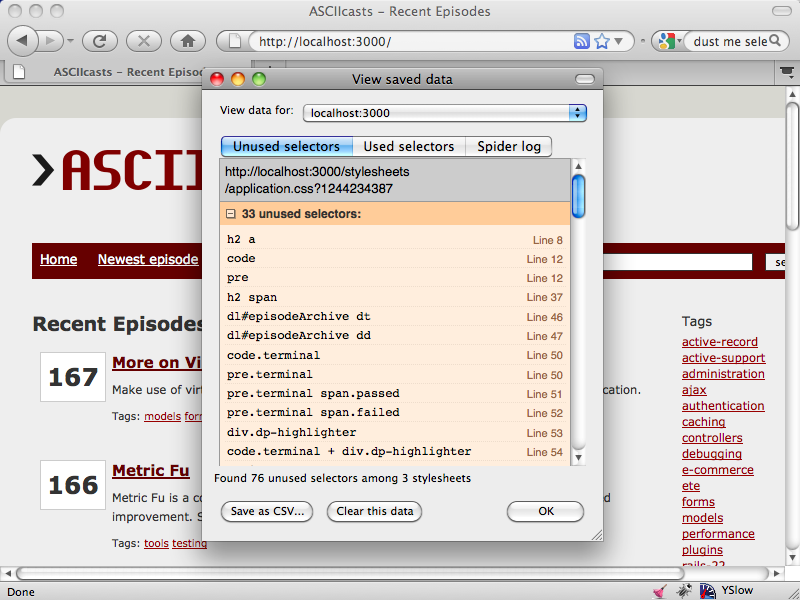The width and height of the screenshot is (800, 600).
Task: Select the 'h2 a' selector row
Action: click(x=395, y=239)
